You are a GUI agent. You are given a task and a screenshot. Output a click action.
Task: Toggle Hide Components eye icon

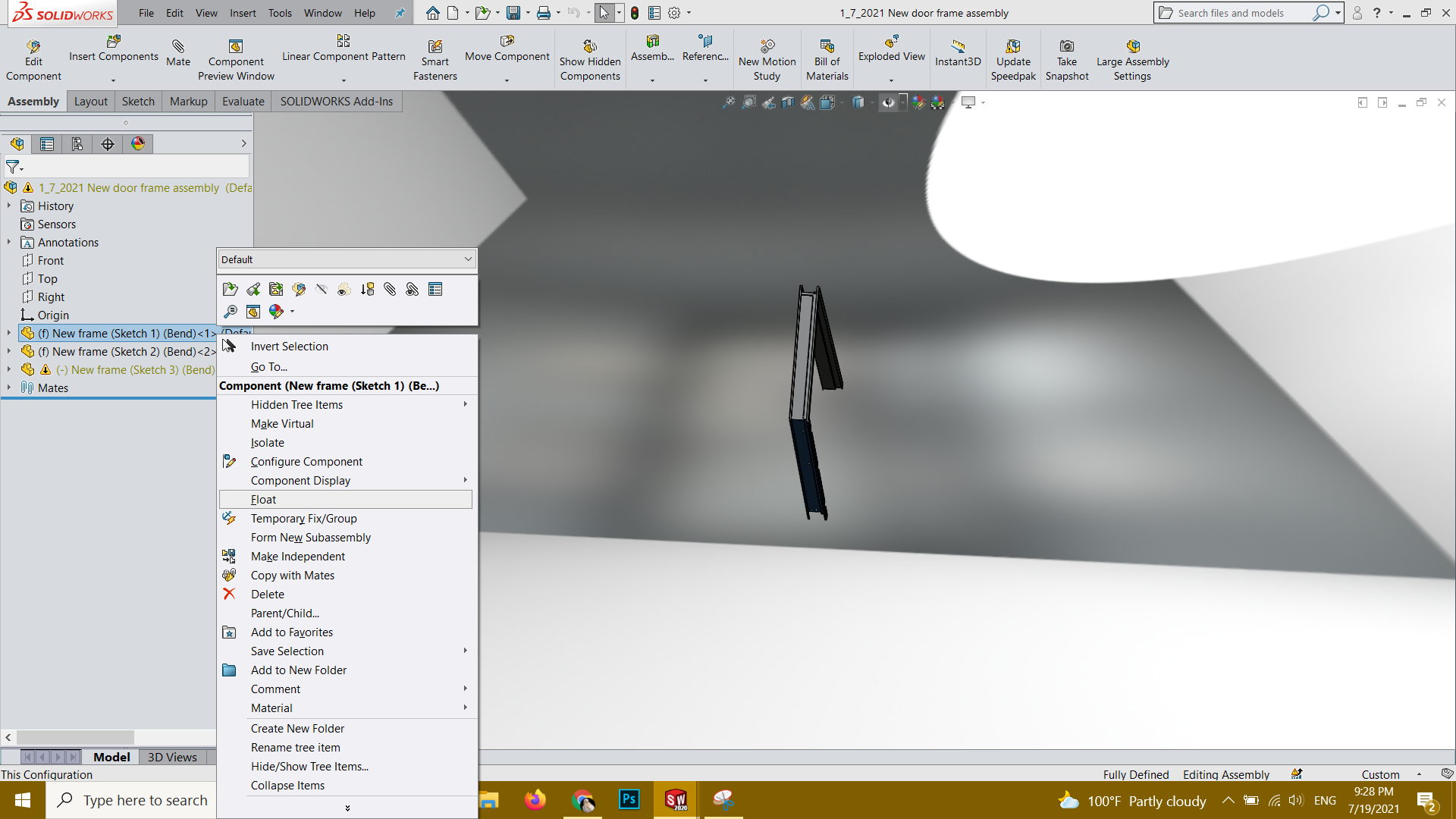coord(321,289)
